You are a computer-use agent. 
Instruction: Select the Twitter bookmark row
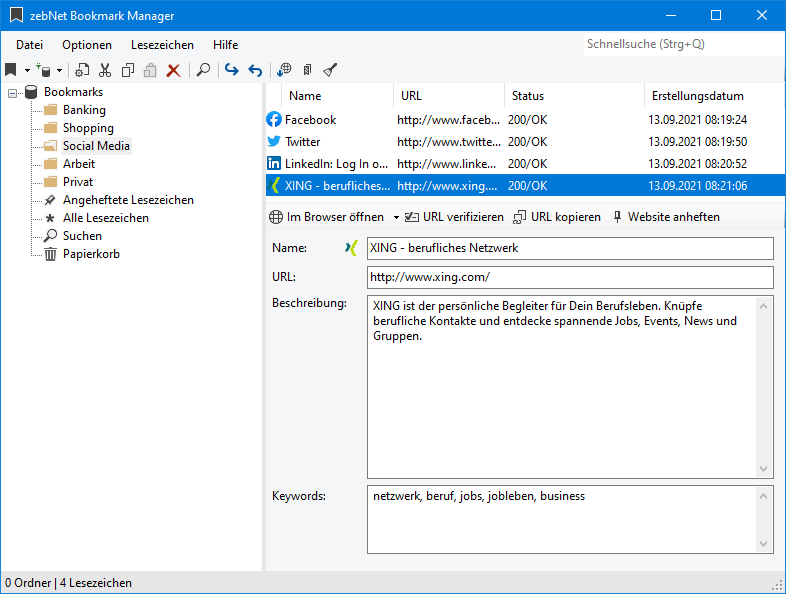coord(525,142)
